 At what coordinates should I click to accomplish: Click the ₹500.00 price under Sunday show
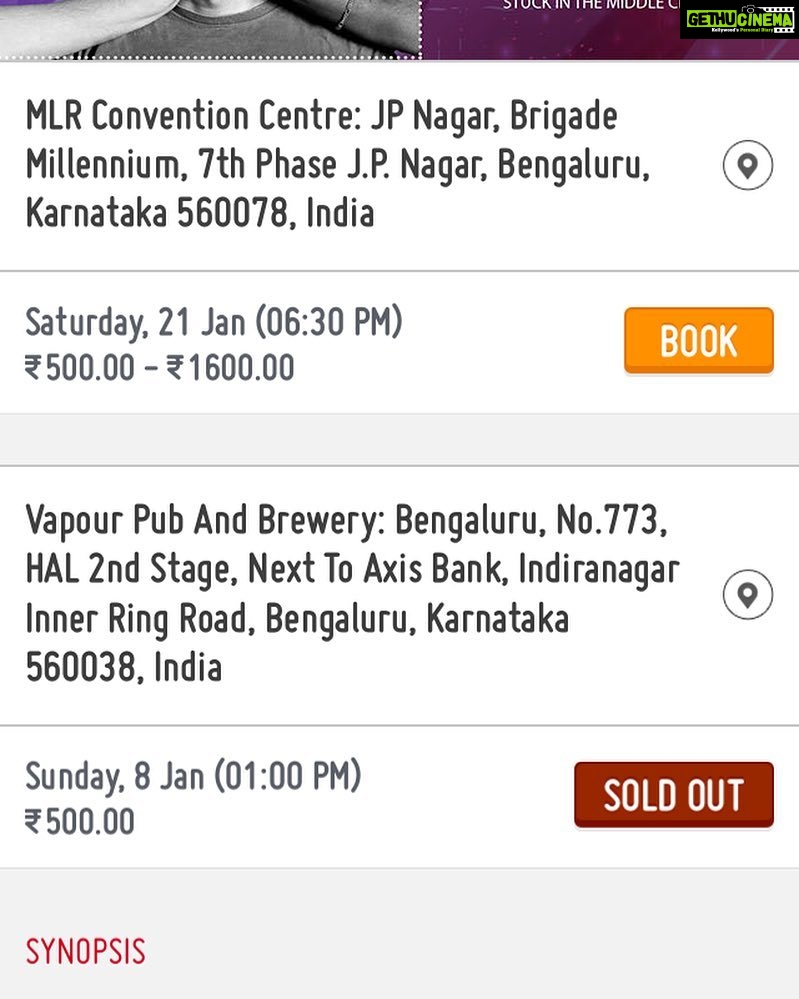tap(80, 821)
